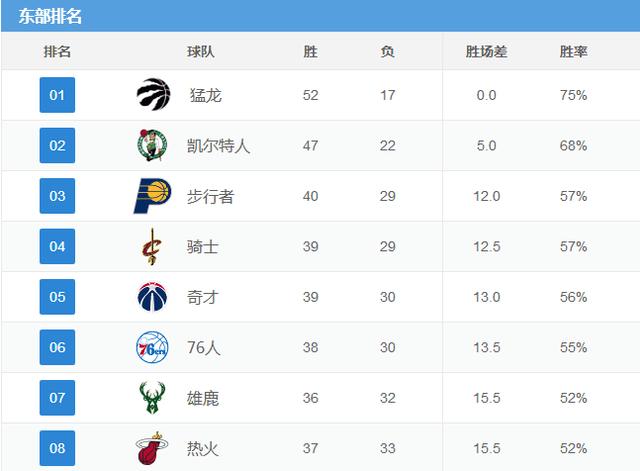Image resolution: width=640 pixels, height=471 pixels.
Task: Select the Bucks deer logo
Action: 152,398
